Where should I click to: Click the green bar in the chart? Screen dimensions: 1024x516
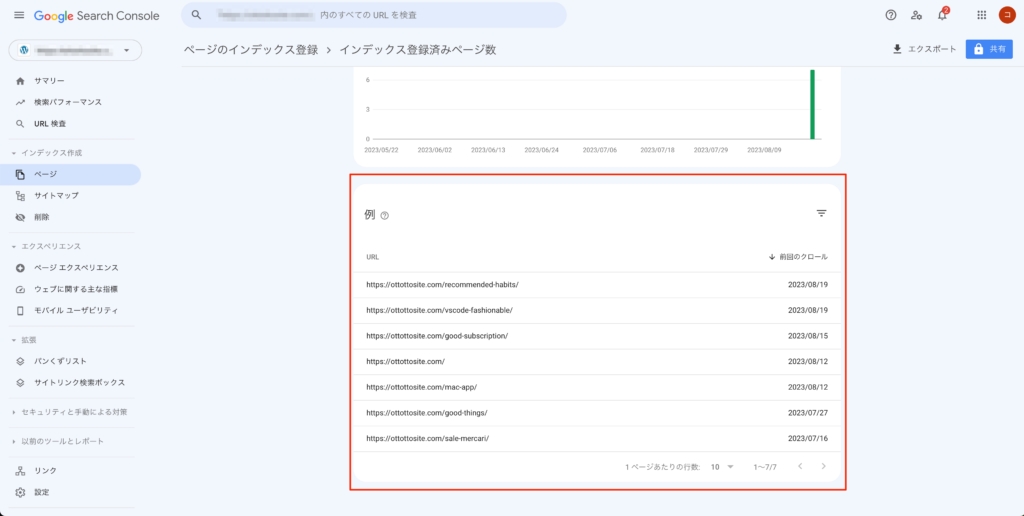pyautogui.click(x=812, y=105)
